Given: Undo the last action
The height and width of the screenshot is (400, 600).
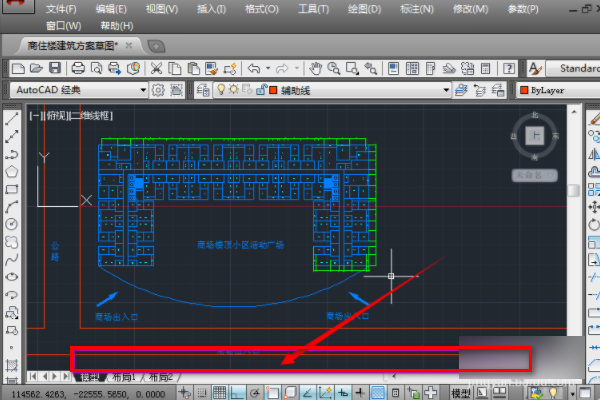Looking at the screenshot, I should point(254,69).
